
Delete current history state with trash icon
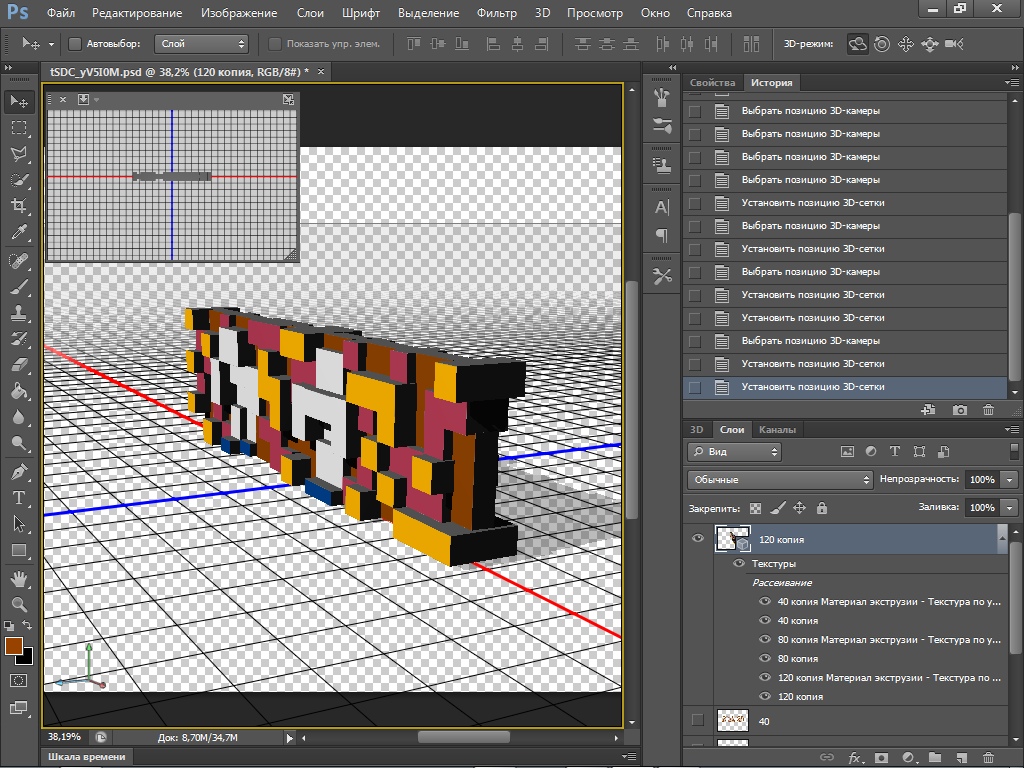[988, 410]
